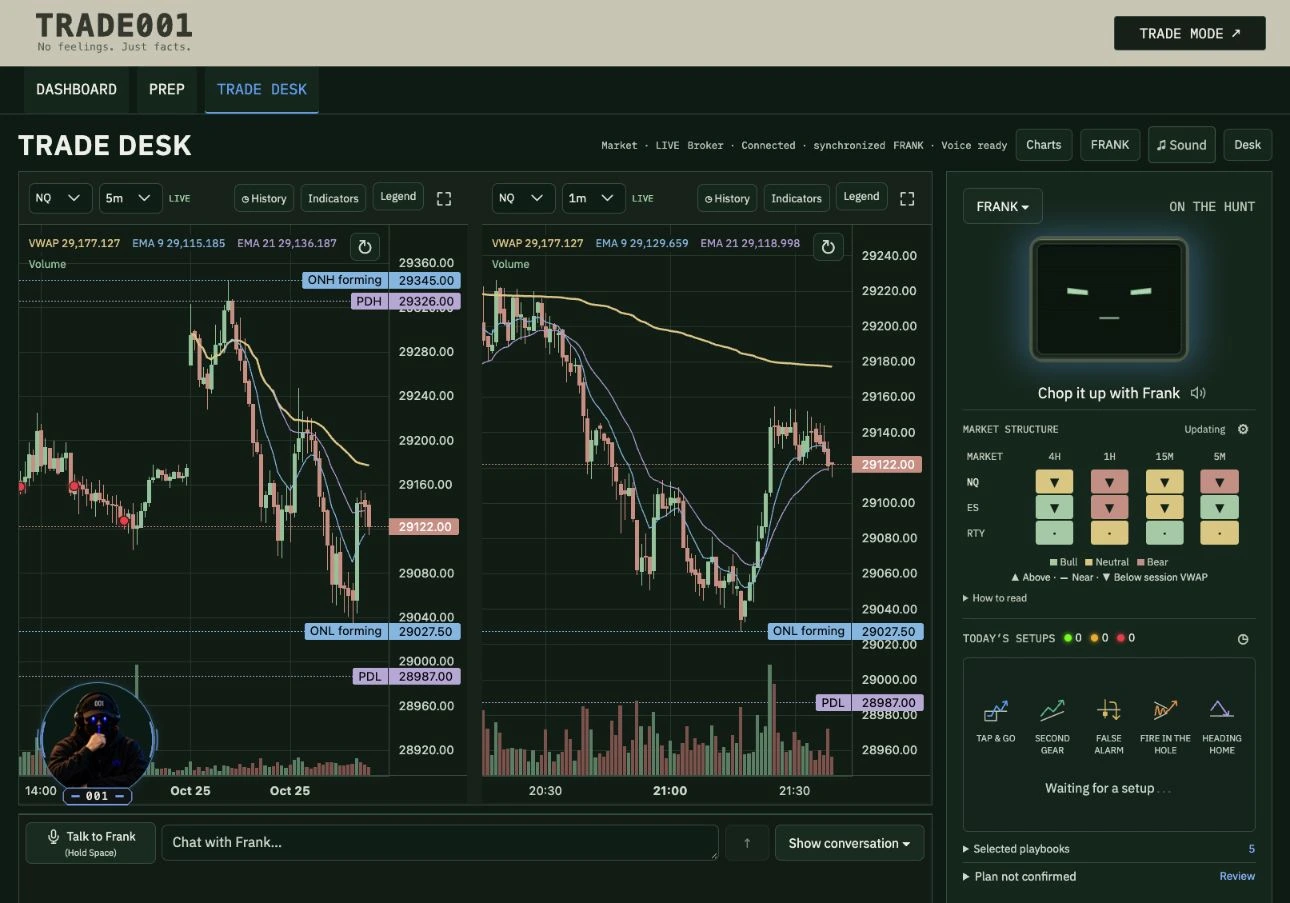This screenshot has width=1290, height=903.
Task: Reset the 5m chart view with refresh icon
Action: click(365, 247)
